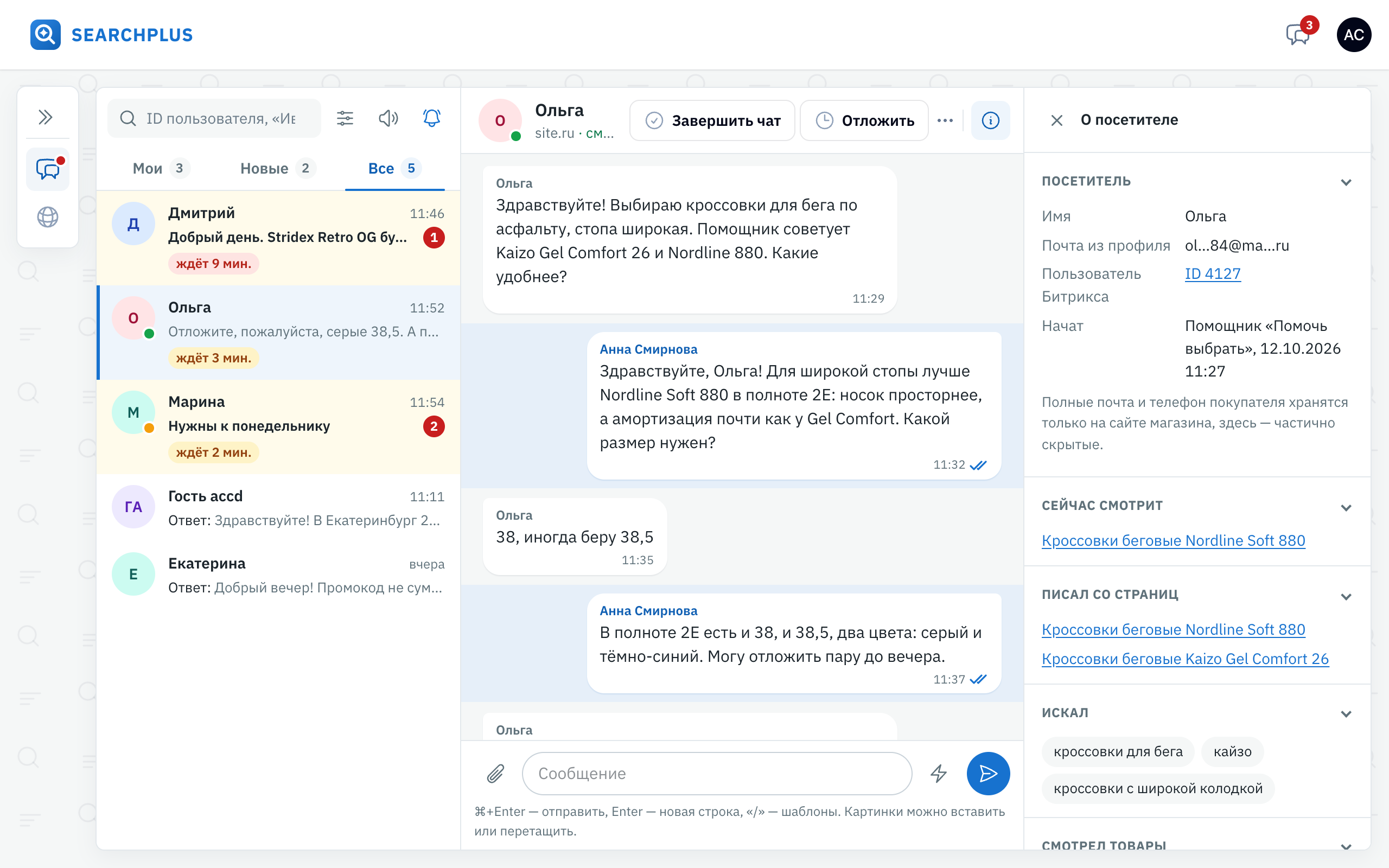Image resolution: width=1389 pixels, height=868 pixels.
Task: Send the message with the blue arrow button
Action: pos(988,773)
